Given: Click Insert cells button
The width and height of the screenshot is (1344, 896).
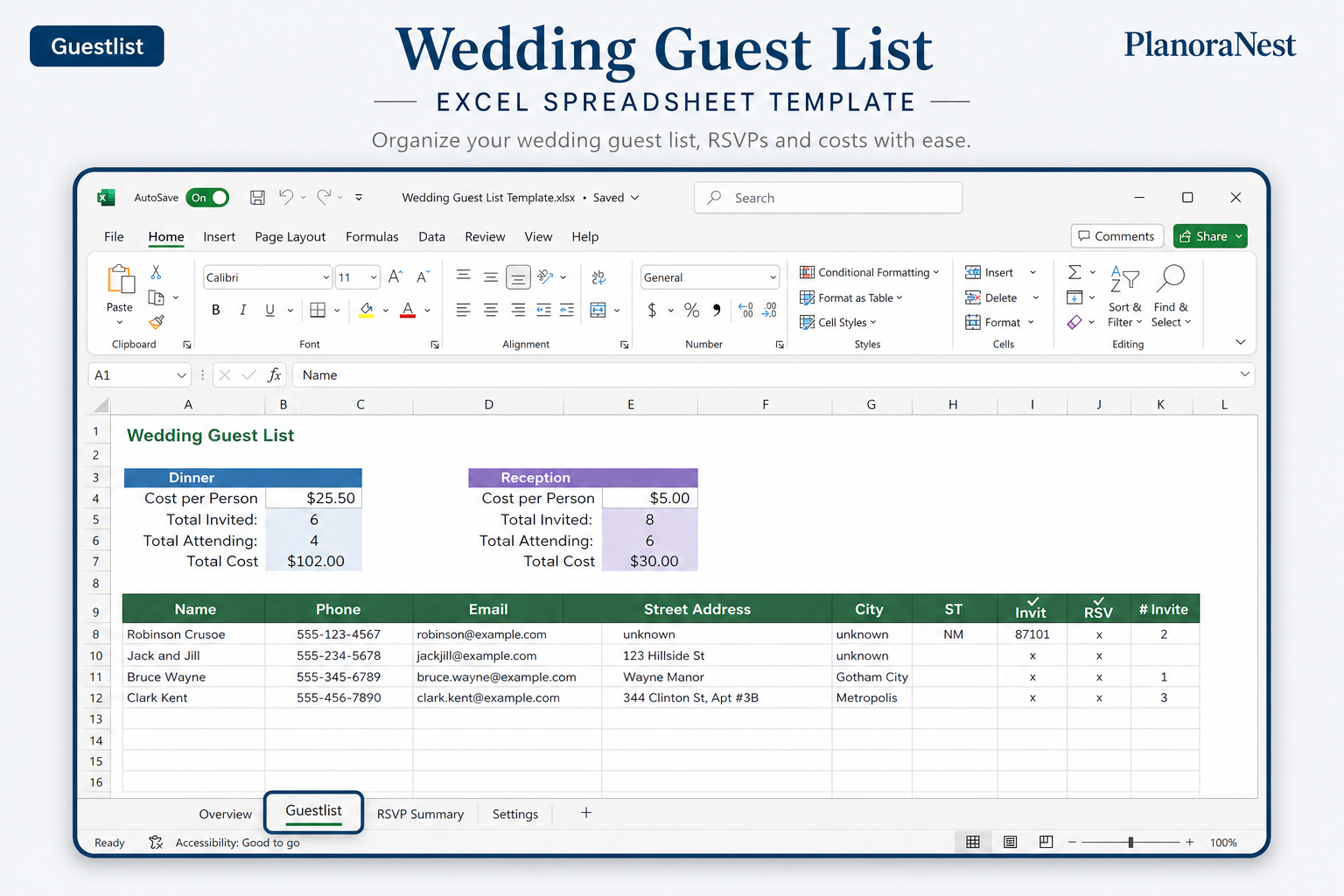Looking at the screenshot, I should click(1000, 272).
